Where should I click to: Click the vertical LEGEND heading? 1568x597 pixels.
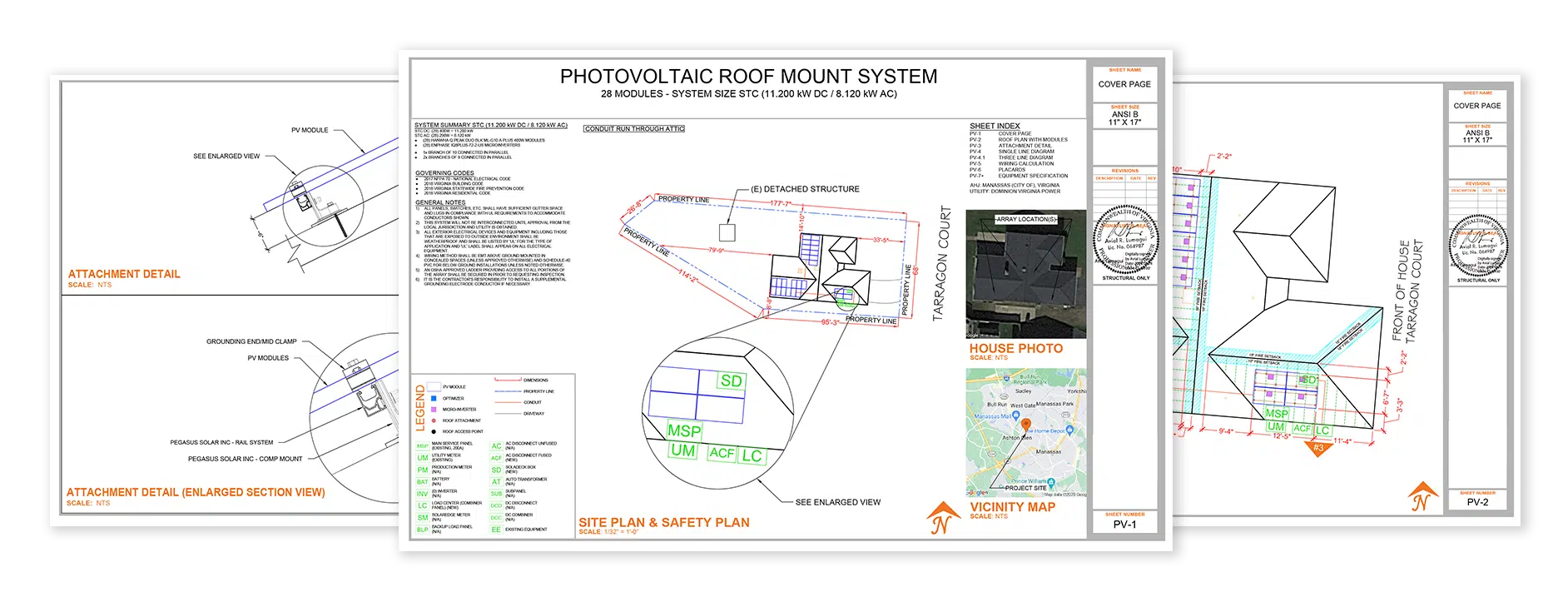point(420,409)
